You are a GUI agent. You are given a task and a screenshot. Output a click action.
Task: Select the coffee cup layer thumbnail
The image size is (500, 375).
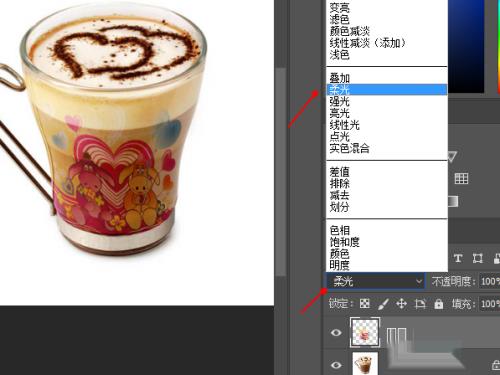click(365, 364)
